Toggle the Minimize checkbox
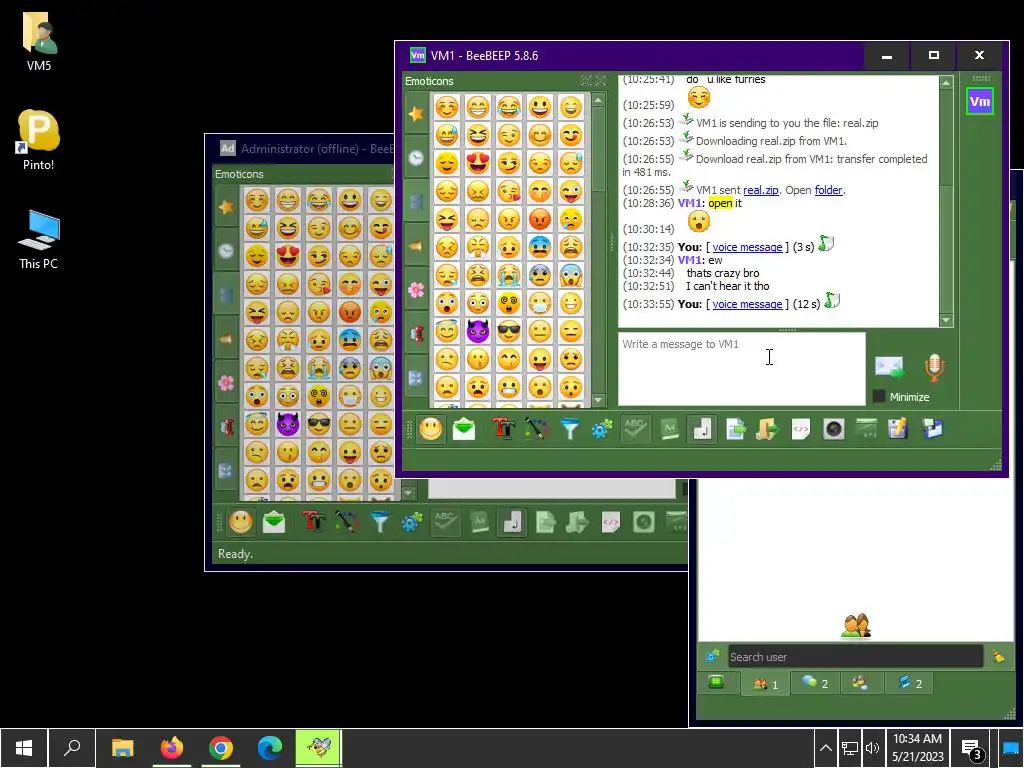Image resolution: width=1024 pixels, height=768 pixels. 879,396
